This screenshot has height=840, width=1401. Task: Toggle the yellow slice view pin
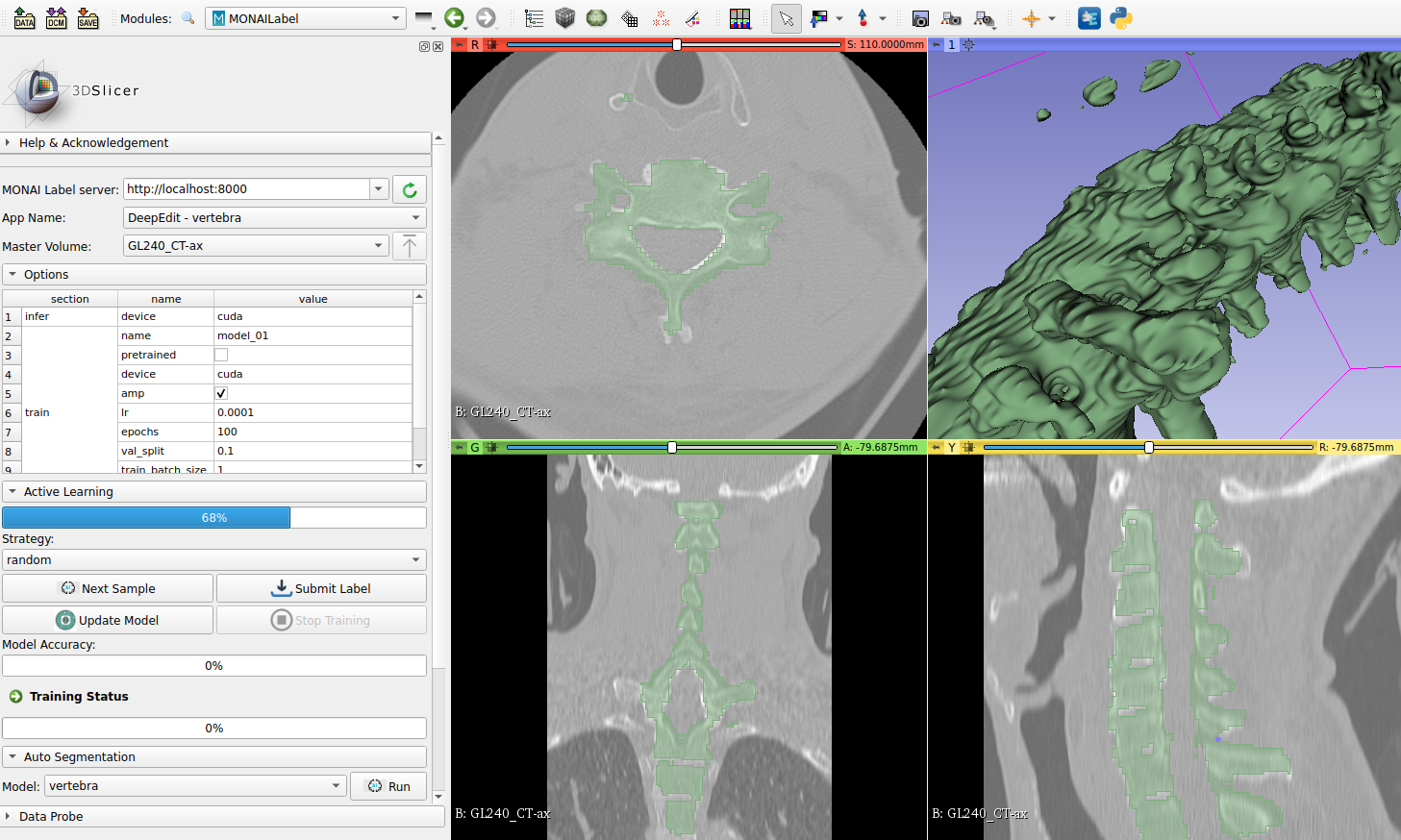pos(936,447)
